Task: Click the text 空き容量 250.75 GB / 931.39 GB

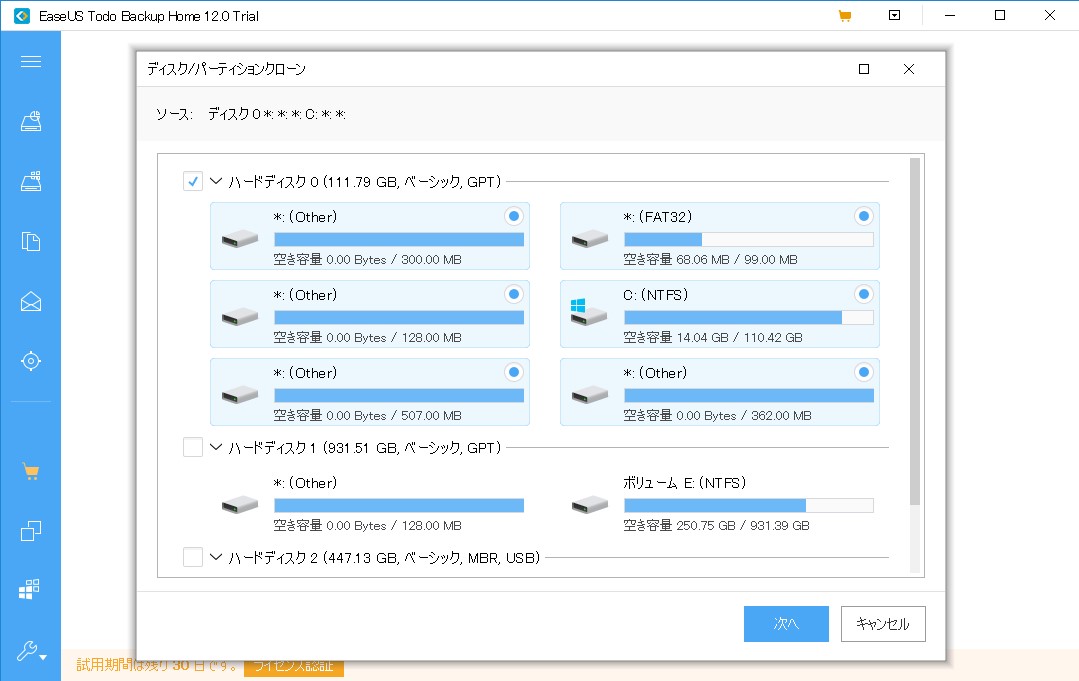Action: [716, 526]
